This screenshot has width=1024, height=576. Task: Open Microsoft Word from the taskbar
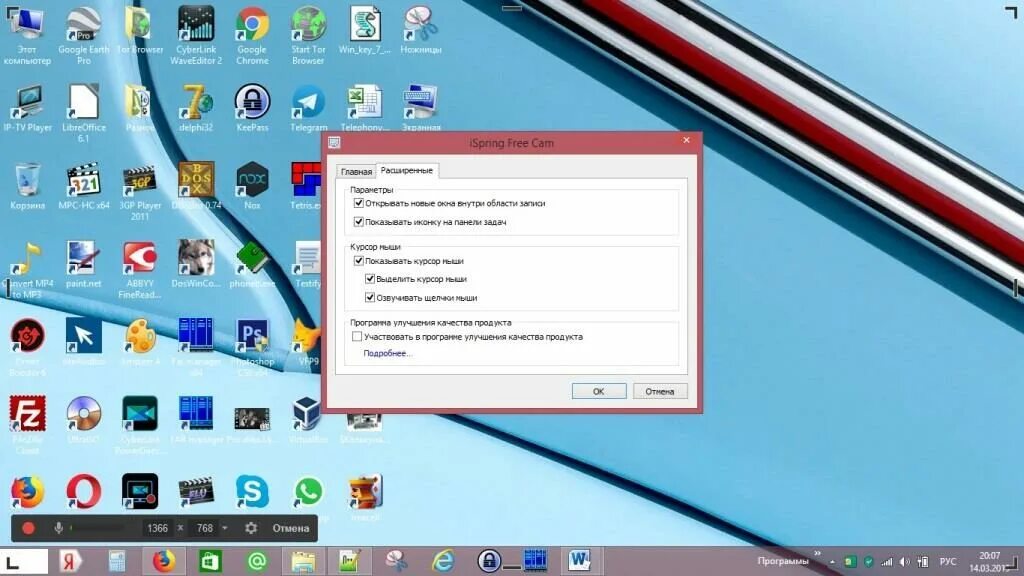tap(579, 561)
